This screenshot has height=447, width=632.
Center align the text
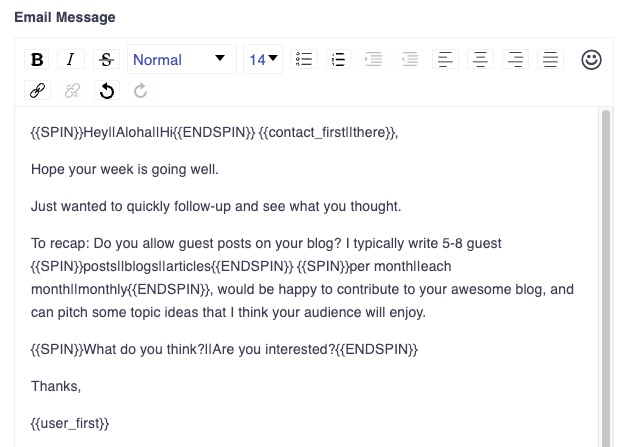point(480,60)
